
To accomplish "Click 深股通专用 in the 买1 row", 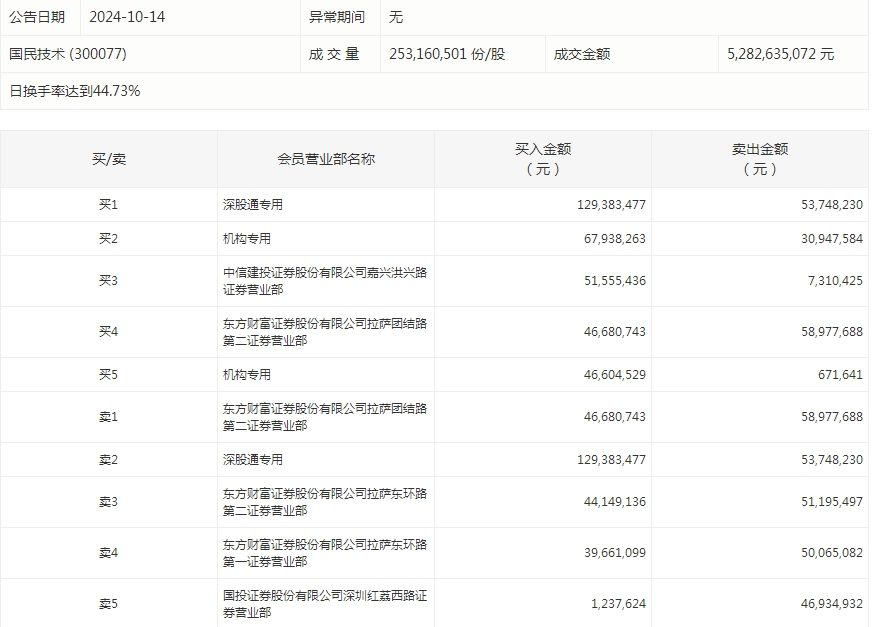I will [x=252, y=205].
